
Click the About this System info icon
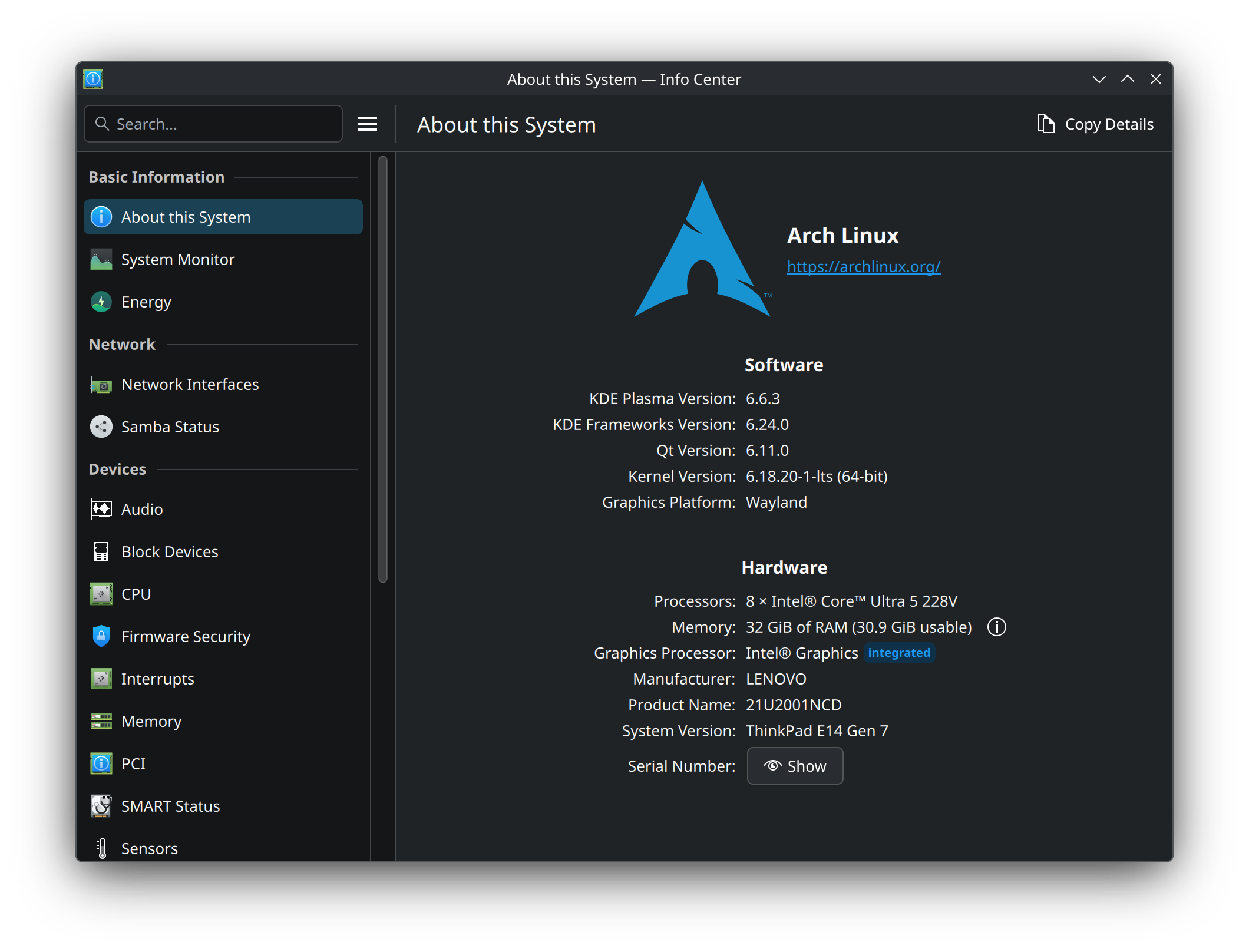click(x=101, y=217)
